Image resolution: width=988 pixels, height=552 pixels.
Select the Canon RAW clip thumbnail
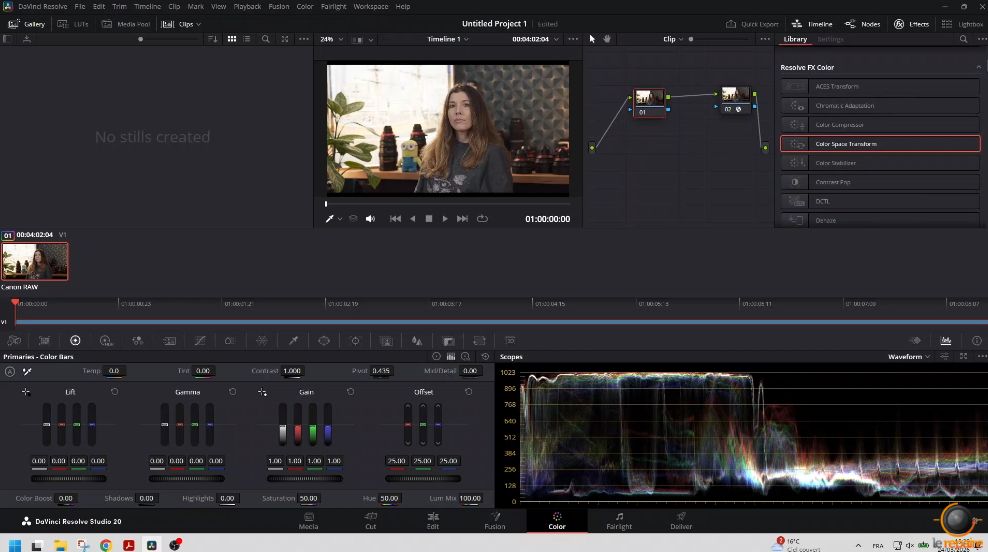coord(35,261)
